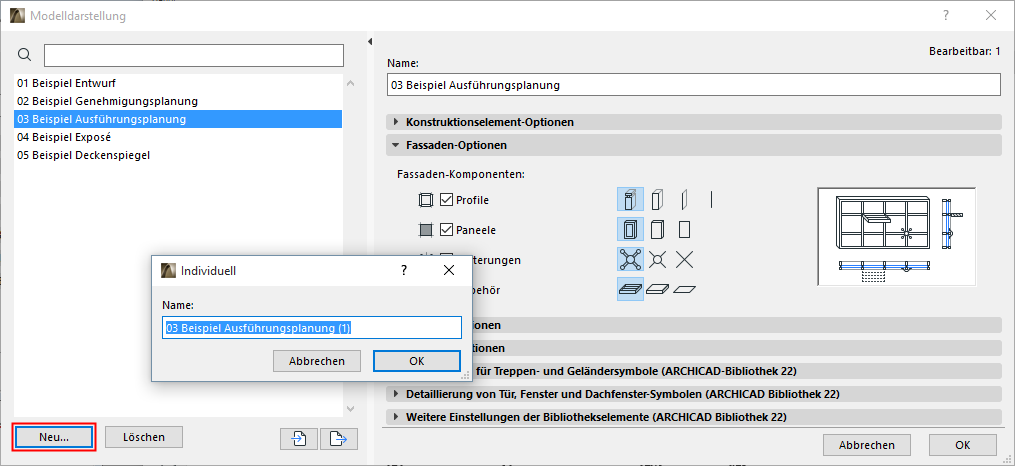Choose simple 3D box panel icon
Viewport: 1015px width, 466px height.
pos(657,229)
